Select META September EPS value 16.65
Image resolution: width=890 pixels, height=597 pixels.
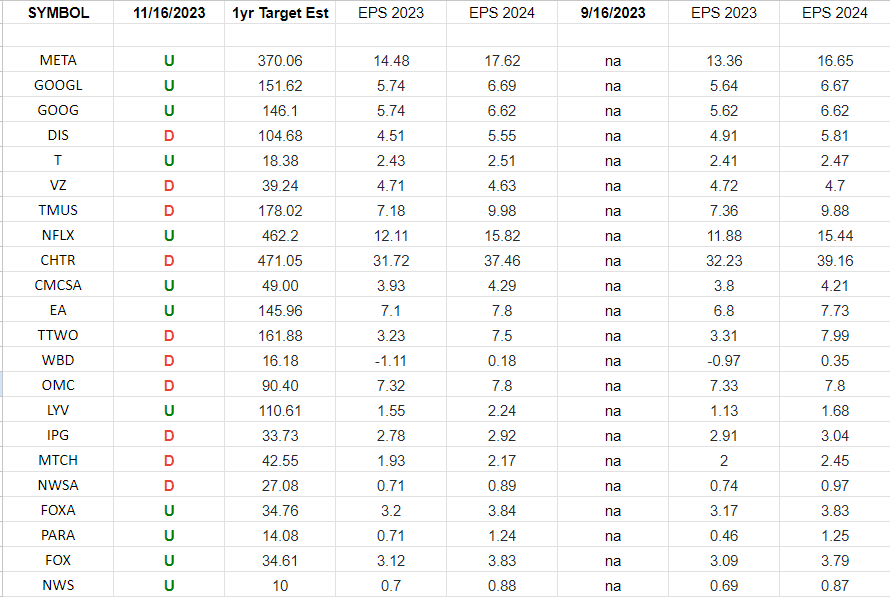point(835,61)
